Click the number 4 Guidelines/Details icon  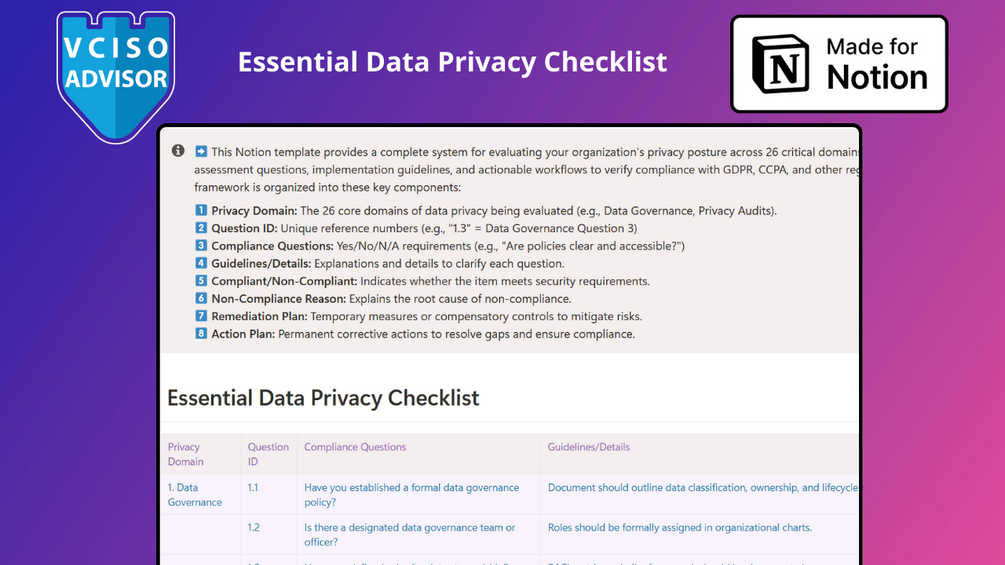coord(201,264)
